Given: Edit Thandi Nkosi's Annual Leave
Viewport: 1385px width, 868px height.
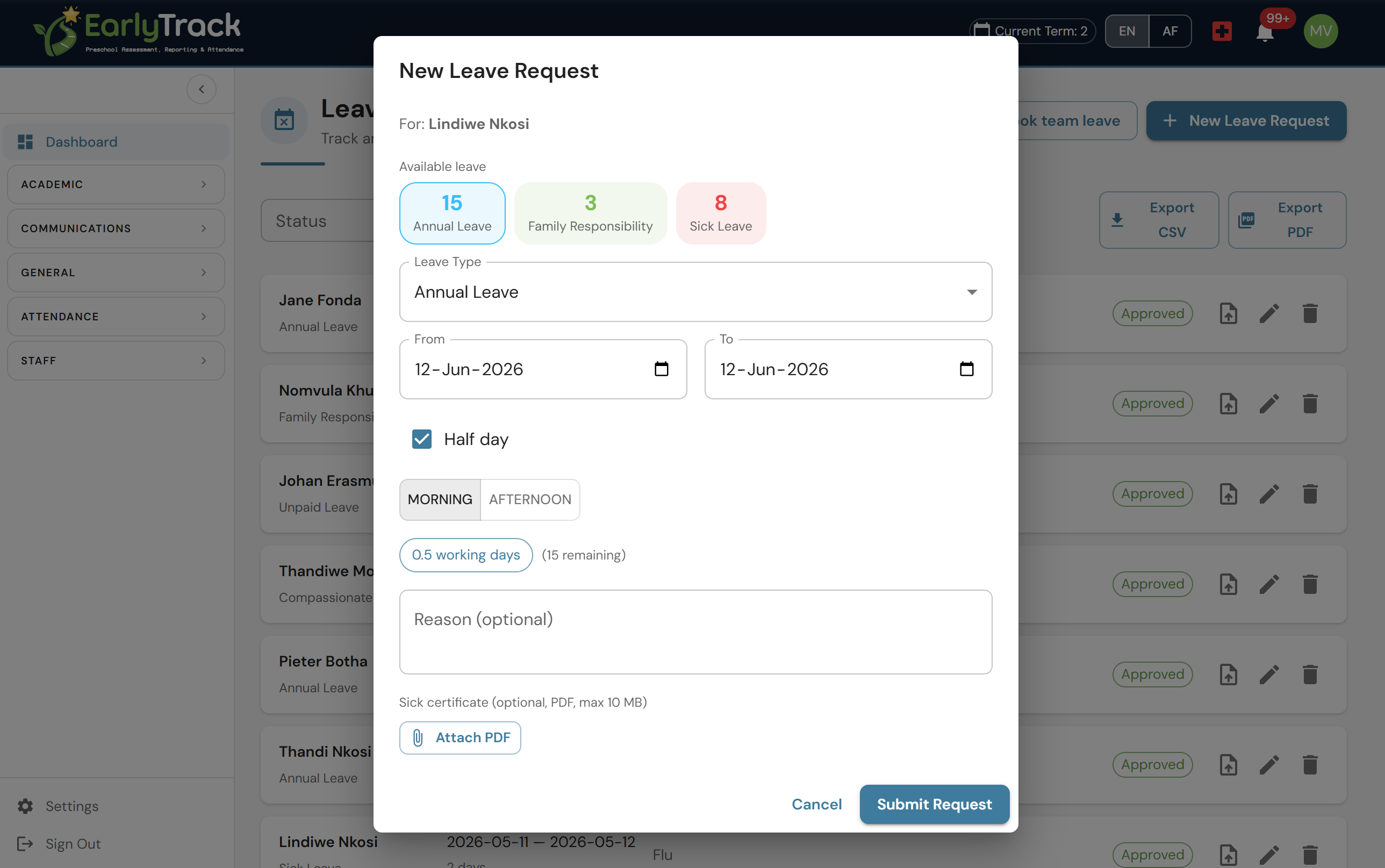Looking at the screenshot, I should [x=1269, y=765].
